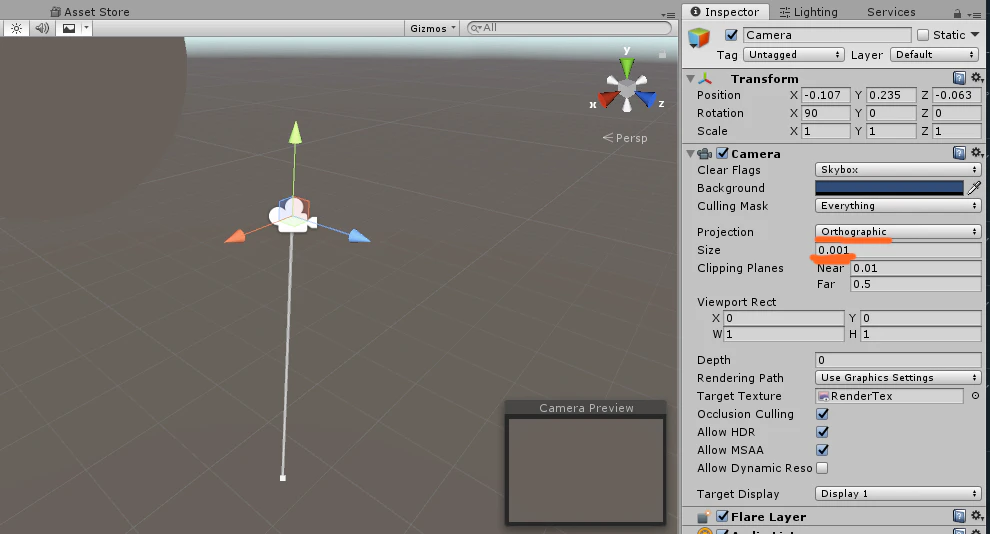Click the Camera Preview thumbnail

[x=586, y=470]
